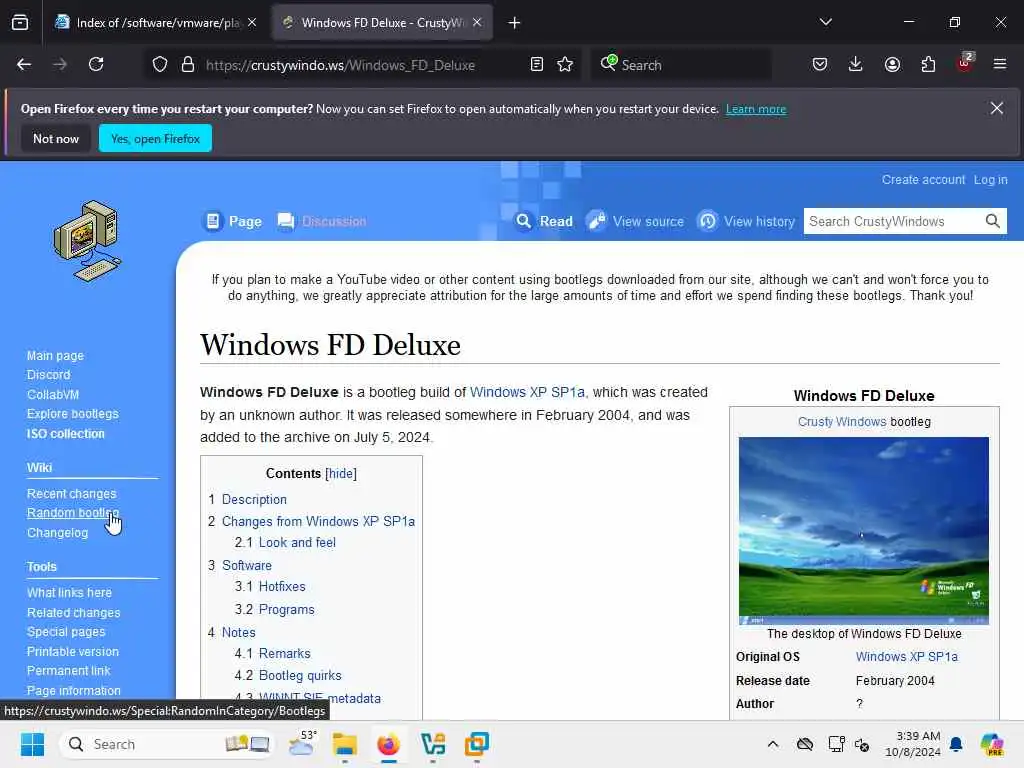The width and height of the screenshot is (1024, 768).
Task: Click the wiki search magnifier icon
Action: pos(993,221)
